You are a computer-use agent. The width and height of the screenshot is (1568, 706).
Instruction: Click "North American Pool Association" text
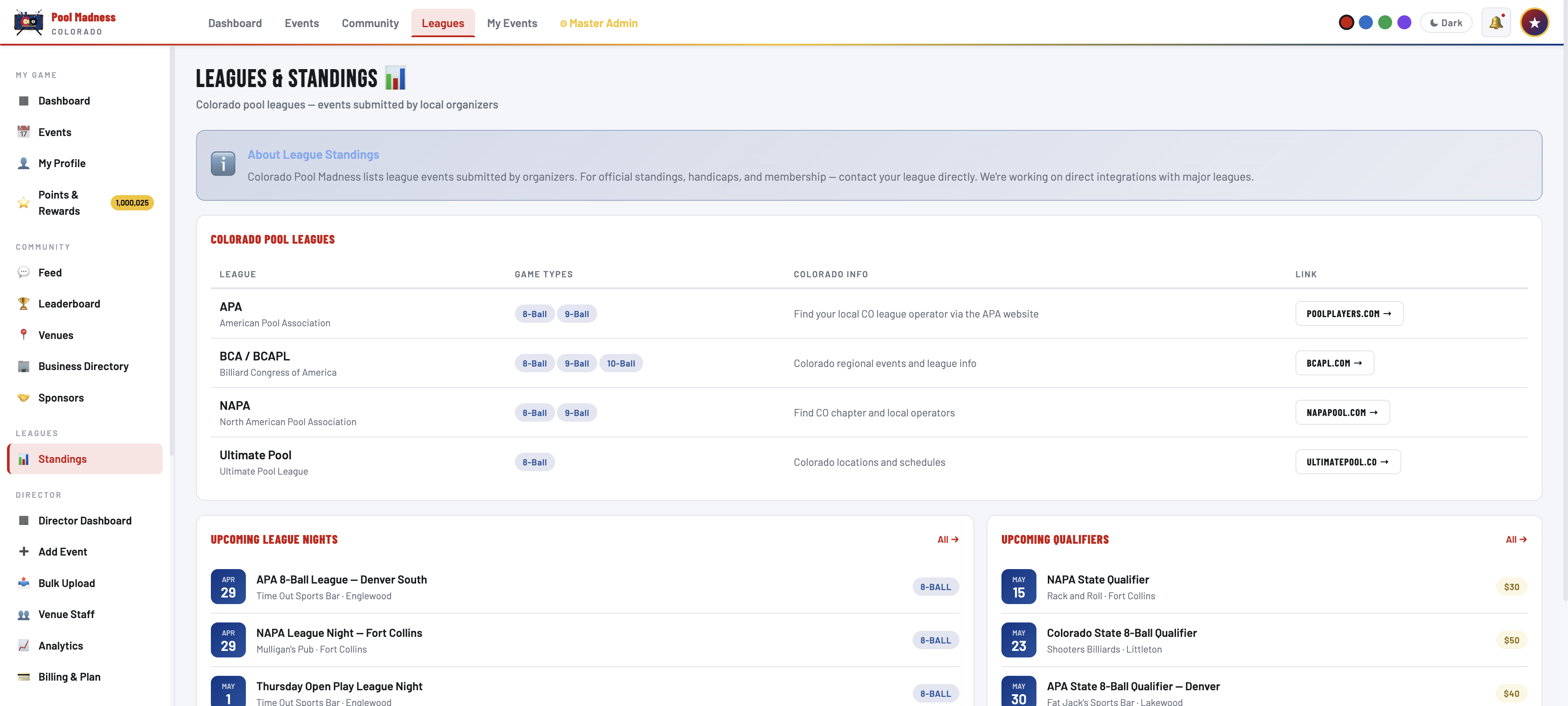288,422
